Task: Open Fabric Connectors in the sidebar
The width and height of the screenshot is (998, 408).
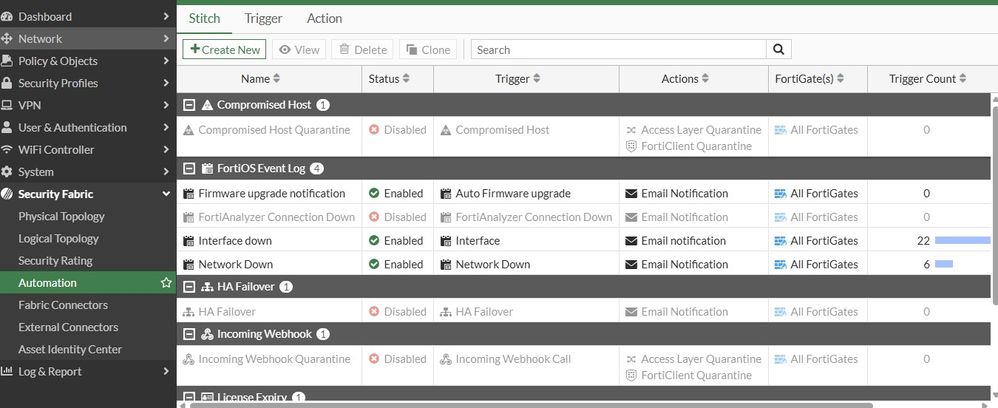Action: [63, 305]
